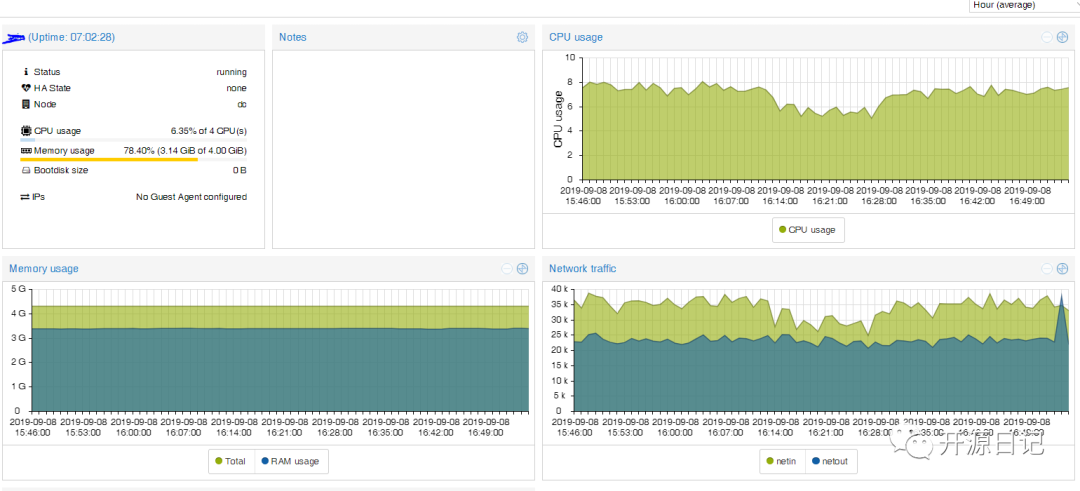Click the undo zoom minus icon in Network traffic panel
1080x491 pixels.
tap(1047, 269)
